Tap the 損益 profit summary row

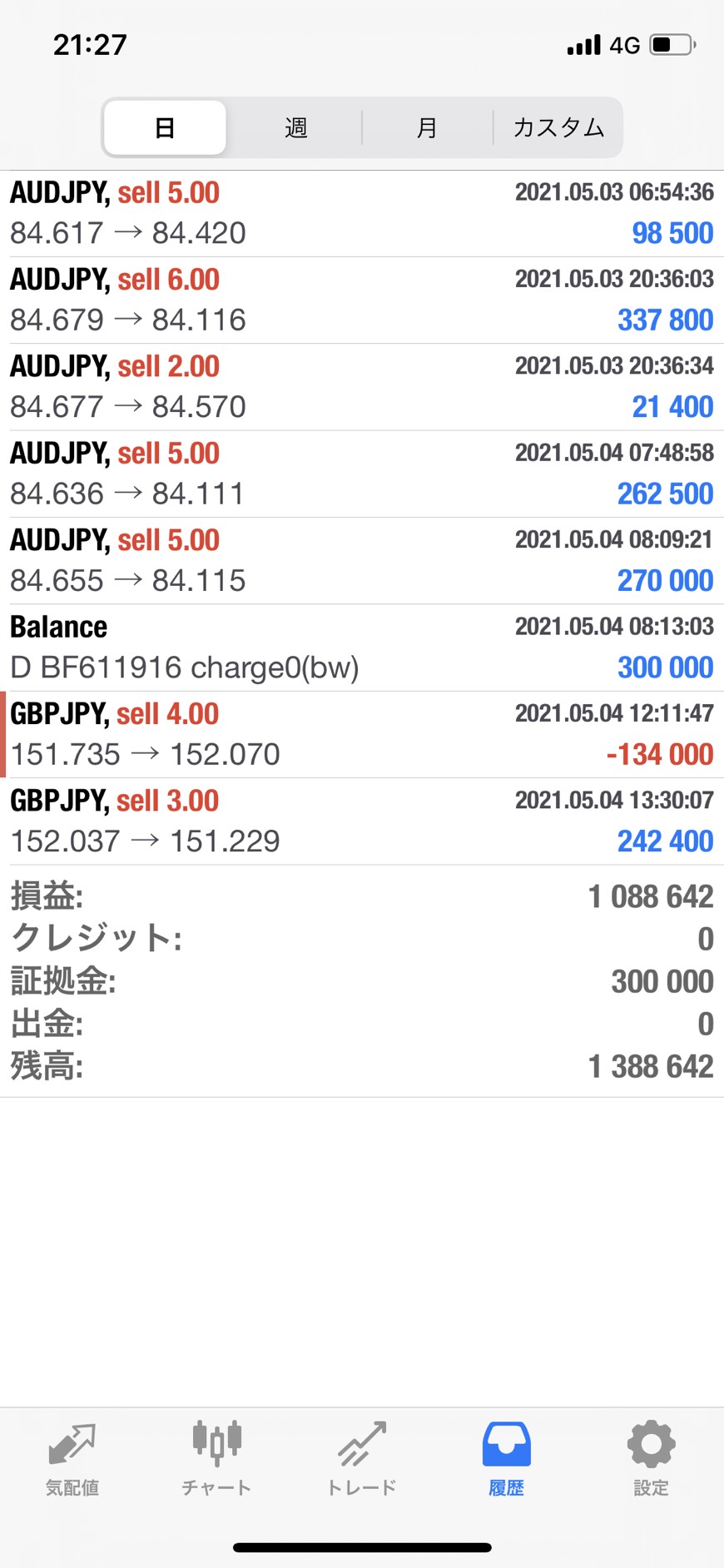362,896
